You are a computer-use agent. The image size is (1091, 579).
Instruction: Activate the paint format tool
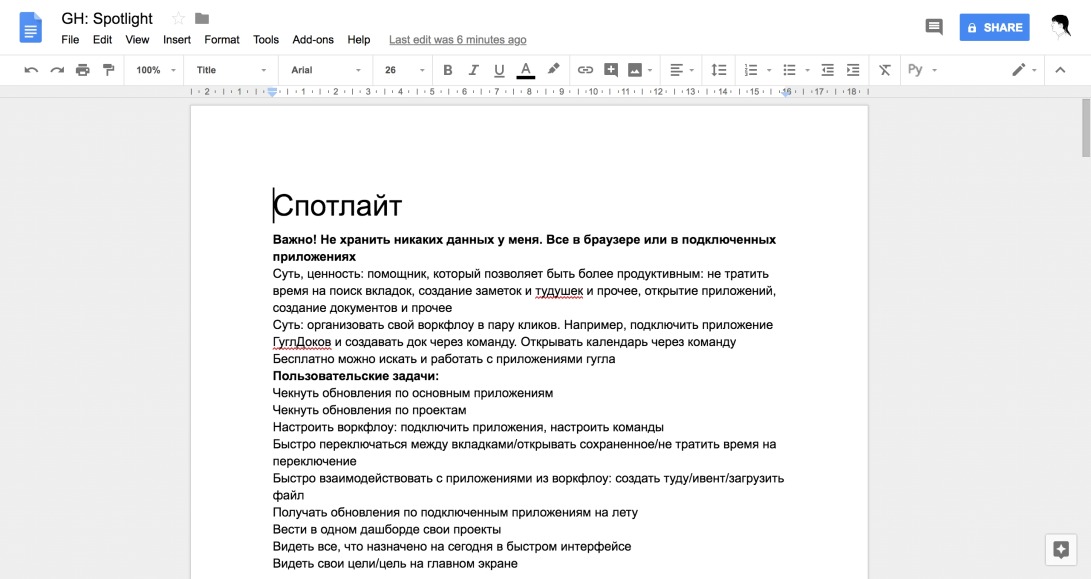pyautogui.click(x=109, y=70)
